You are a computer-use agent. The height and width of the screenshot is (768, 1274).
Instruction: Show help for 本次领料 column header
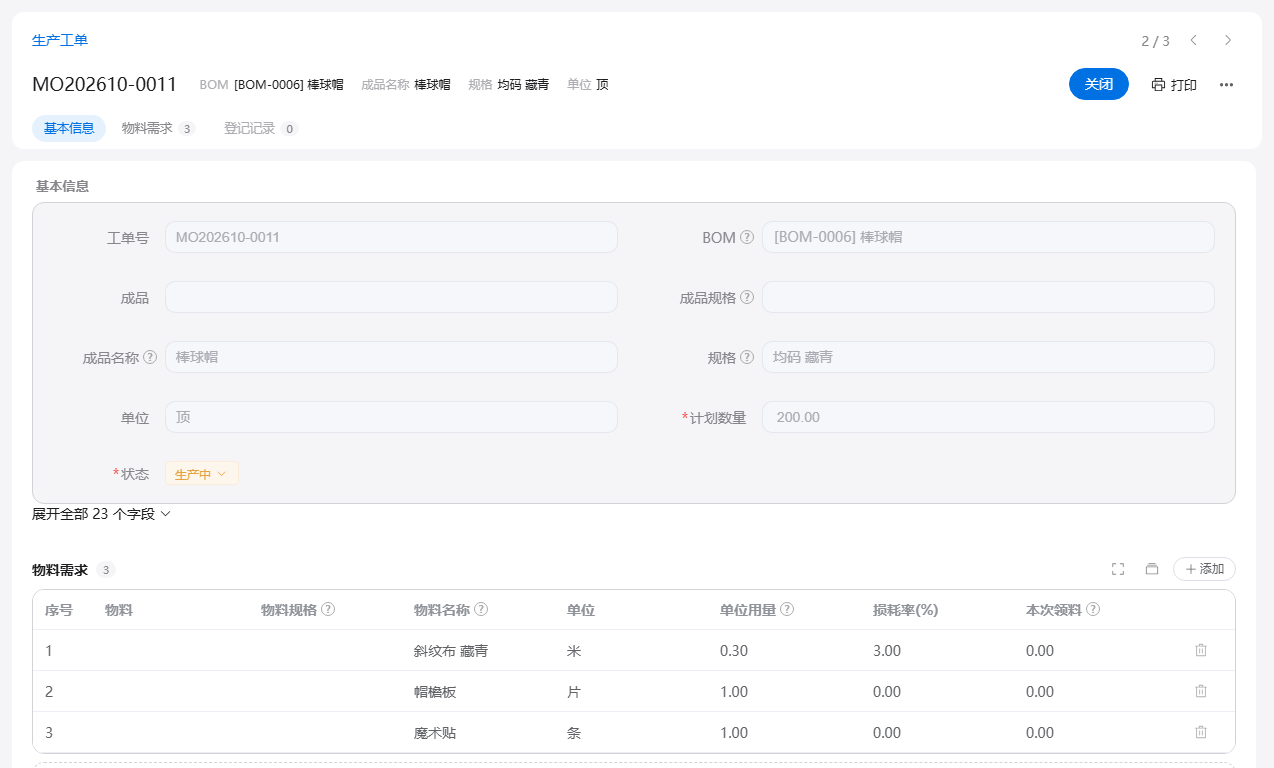click(x=1093, y=609)
